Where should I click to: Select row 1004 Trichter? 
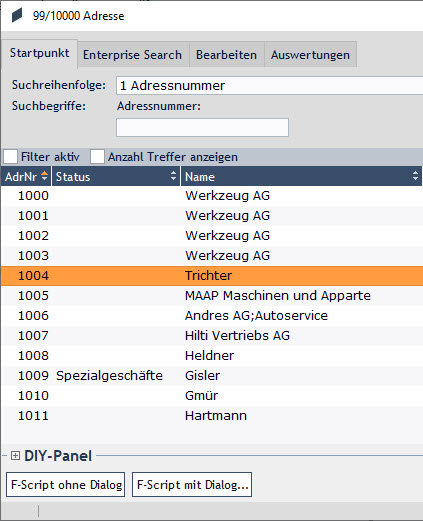212,276
